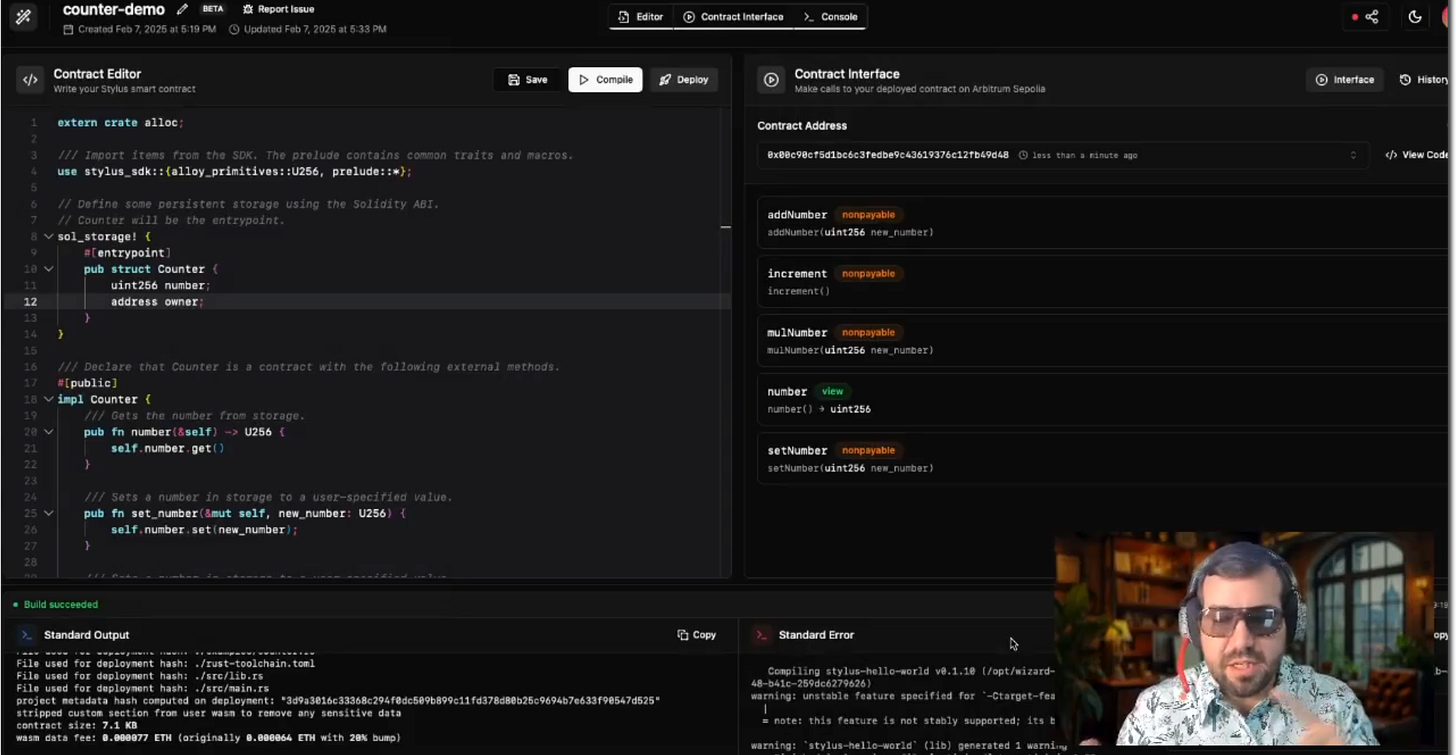Open Report Issue link
This screenshot has height=755, width=1456.
pos(279,9)
